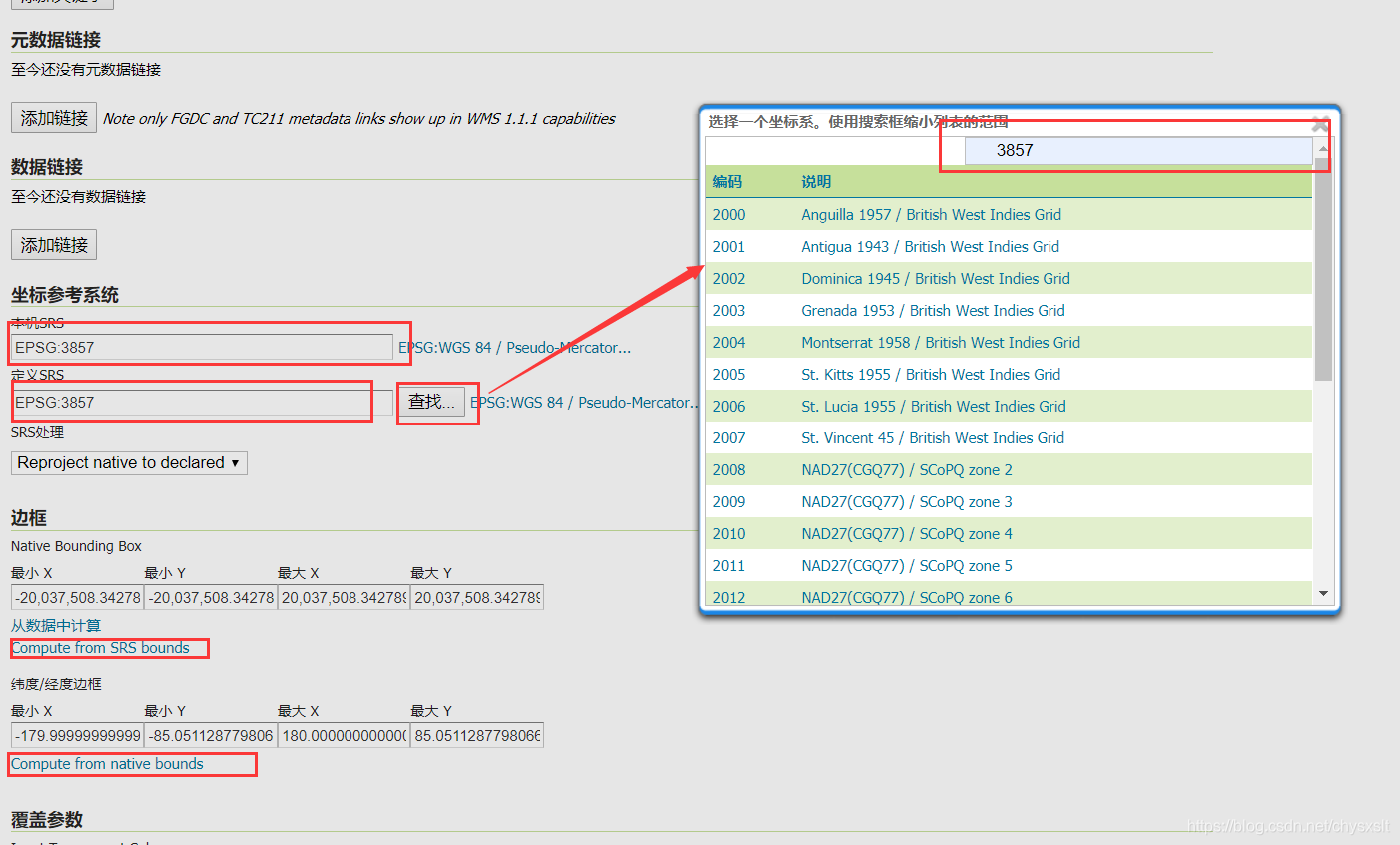1400x845 pixels.
Task: Select NAD27(CGQ77) / SCoPQ zone 5
Action: coord(907,565)
